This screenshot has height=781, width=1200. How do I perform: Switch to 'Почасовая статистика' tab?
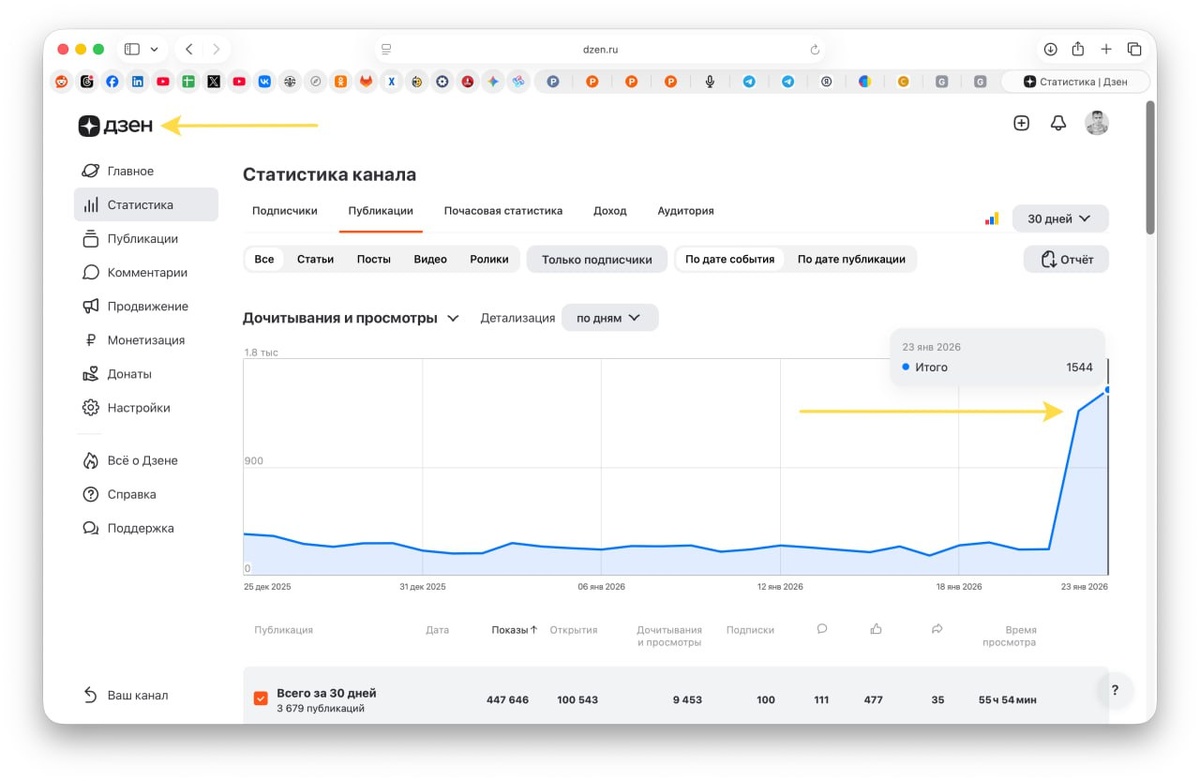(x=503, y=211)
